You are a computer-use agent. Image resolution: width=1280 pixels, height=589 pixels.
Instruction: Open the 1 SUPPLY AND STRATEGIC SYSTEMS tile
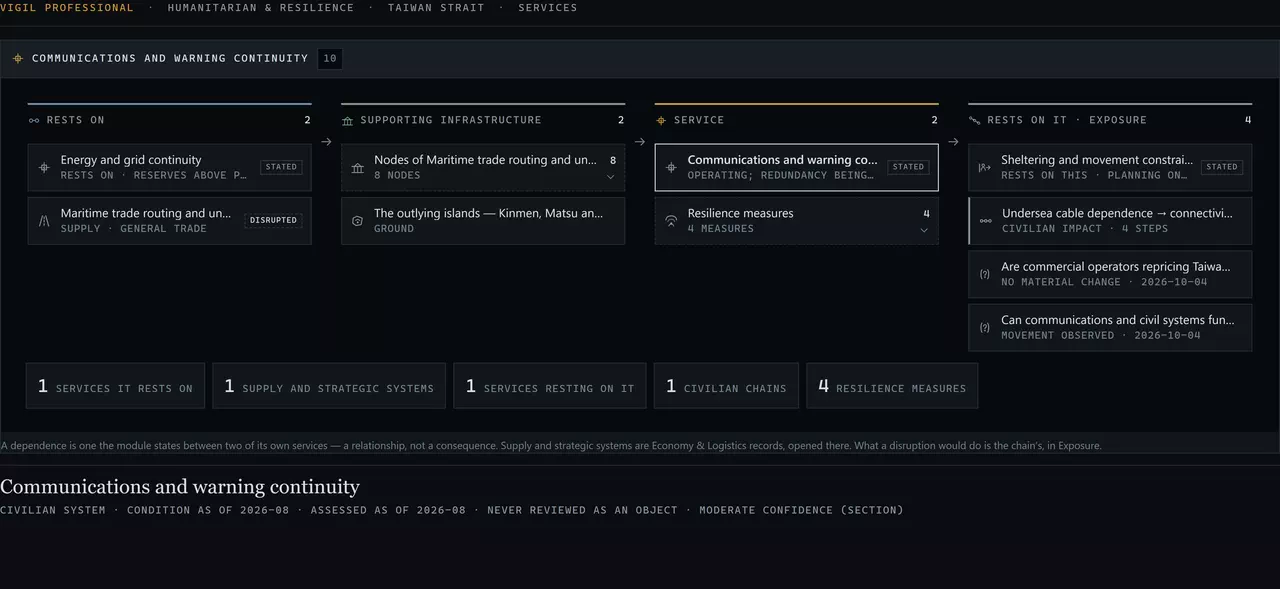pyautogui.click(x=329, y=386)
